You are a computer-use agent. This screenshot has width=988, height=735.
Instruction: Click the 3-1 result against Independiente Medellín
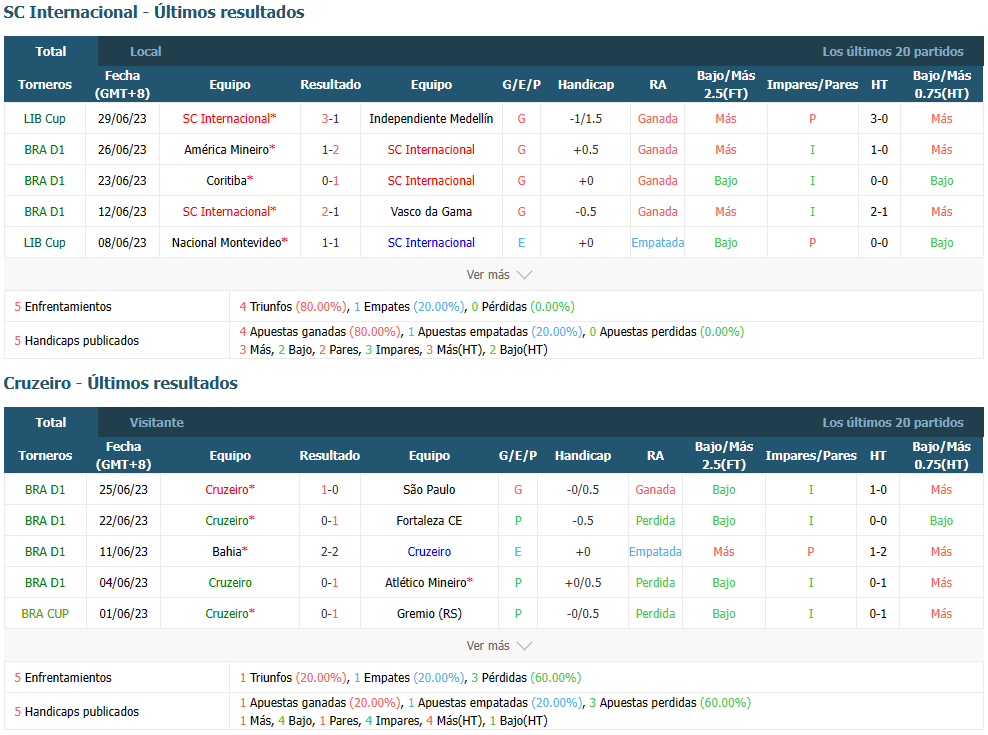point(330,119)
